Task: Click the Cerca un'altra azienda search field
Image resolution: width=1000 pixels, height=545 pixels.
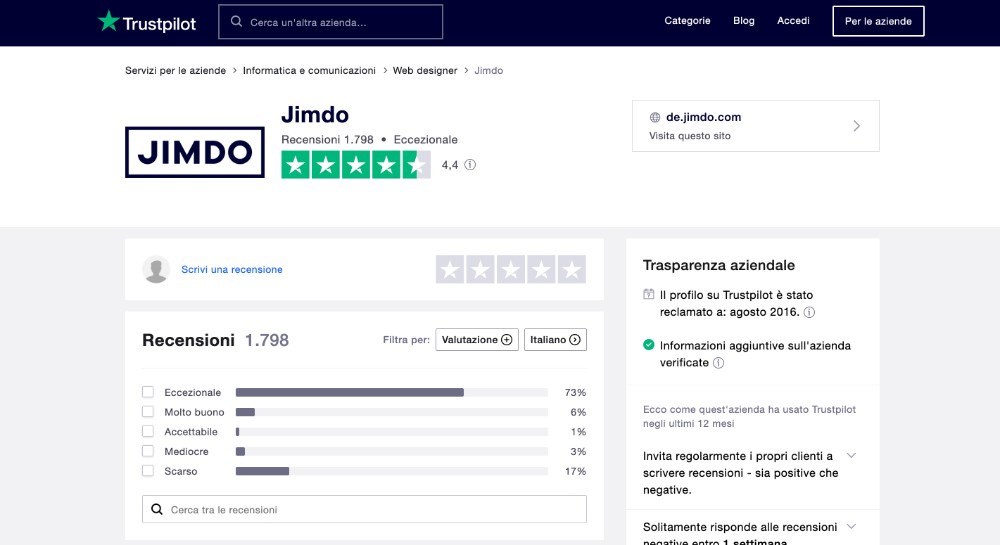Action: [330, 22]
